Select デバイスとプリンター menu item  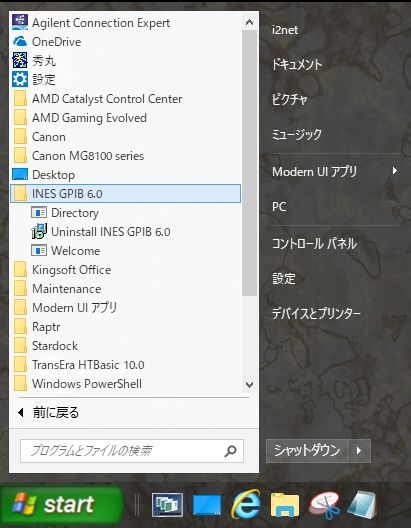[x=316, y=313]
